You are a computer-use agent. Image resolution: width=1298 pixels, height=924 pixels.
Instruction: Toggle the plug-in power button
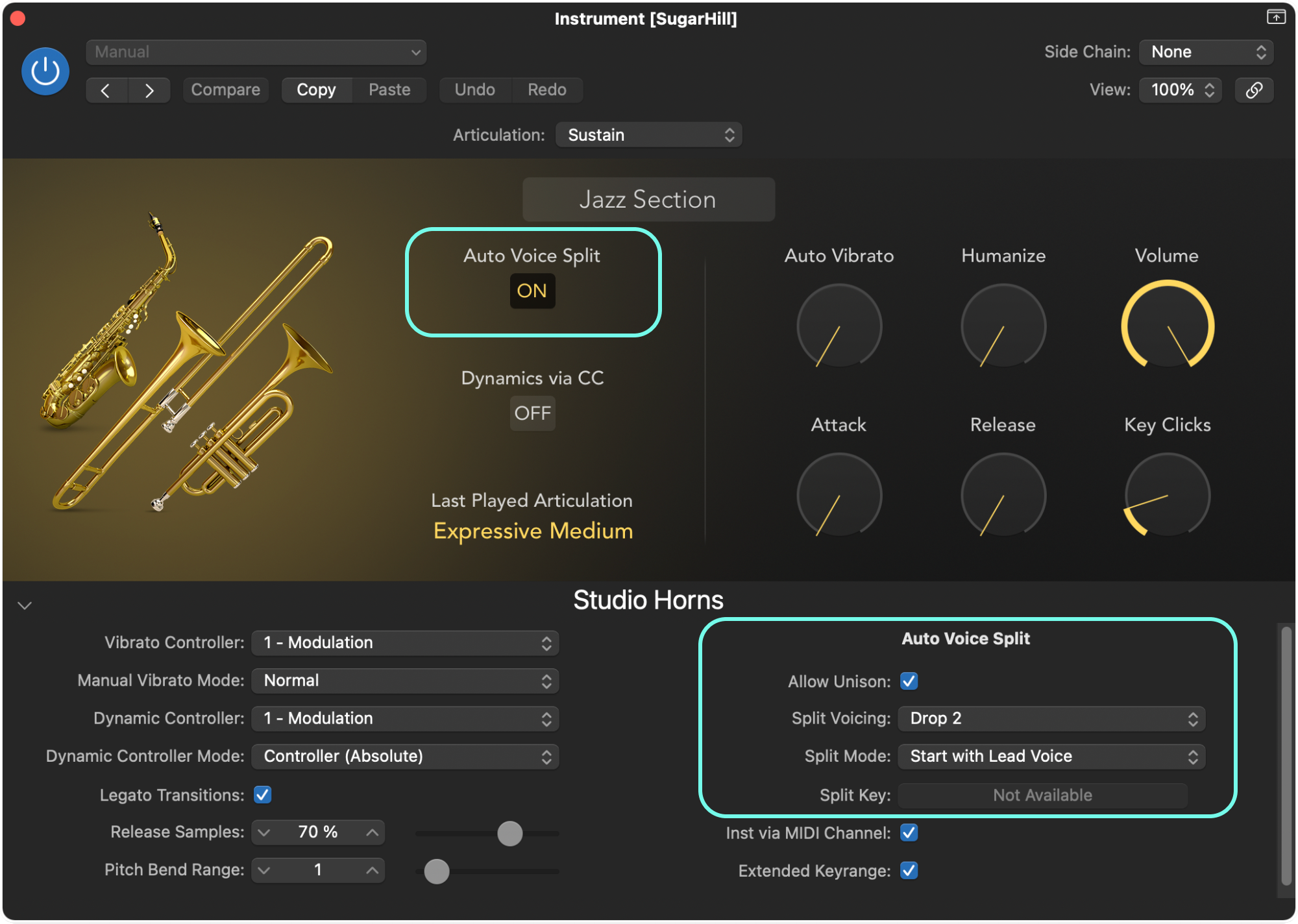coord(45,71)
